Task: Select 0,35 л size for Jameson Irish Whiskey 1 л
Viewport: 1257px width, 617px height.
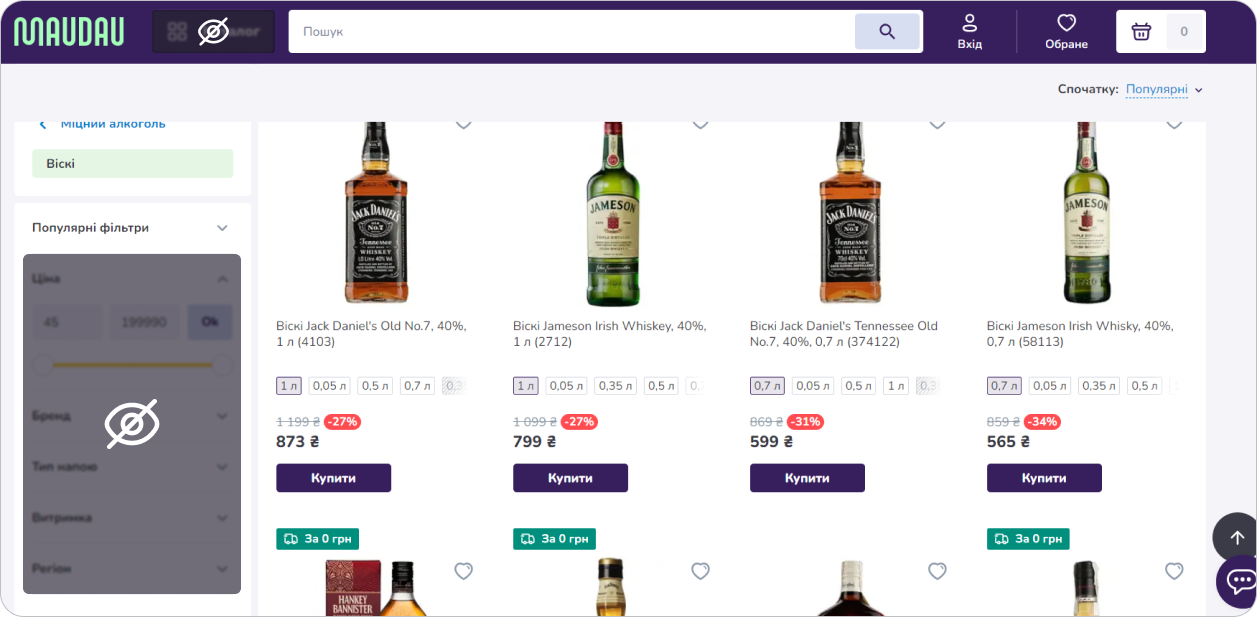Action: click(615, 386)
